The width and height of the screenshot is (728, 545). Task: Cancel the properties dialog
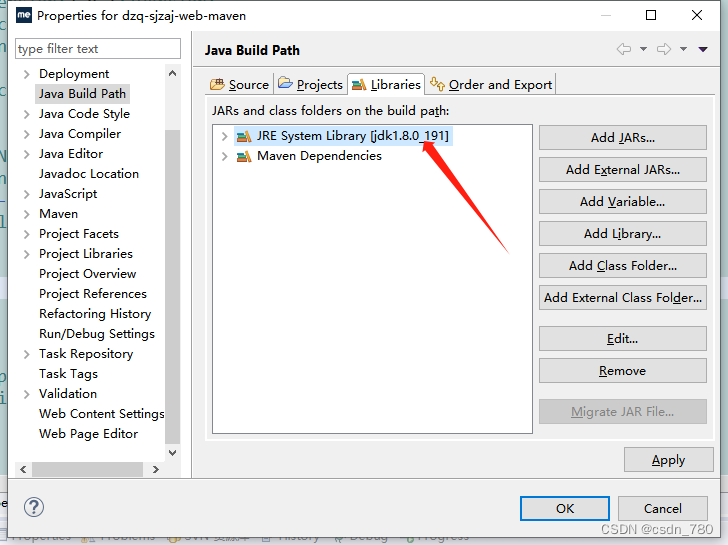663,508
